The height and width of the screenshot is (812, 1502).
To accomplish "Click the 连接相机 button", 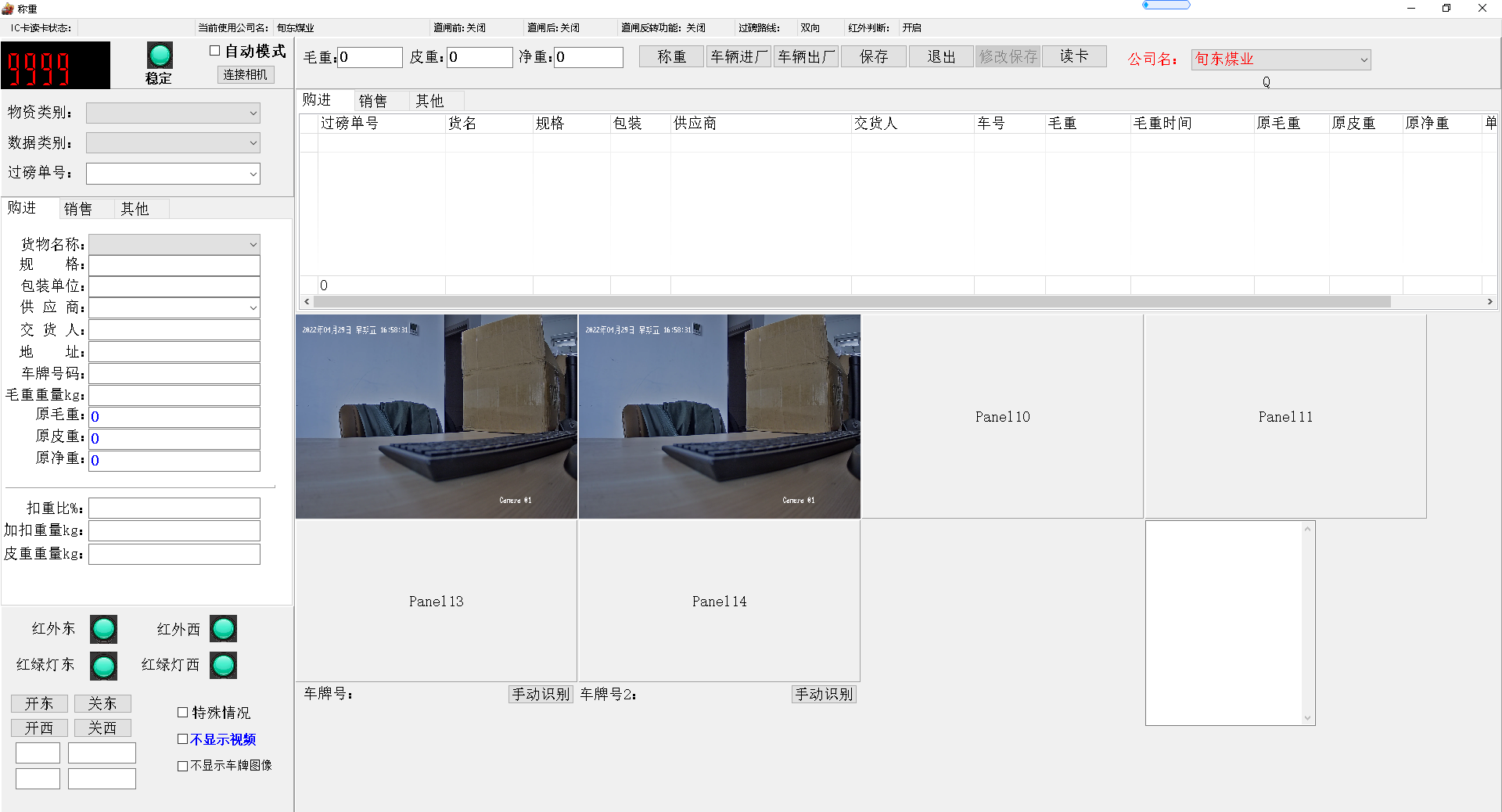I will (x=245, y=75).
